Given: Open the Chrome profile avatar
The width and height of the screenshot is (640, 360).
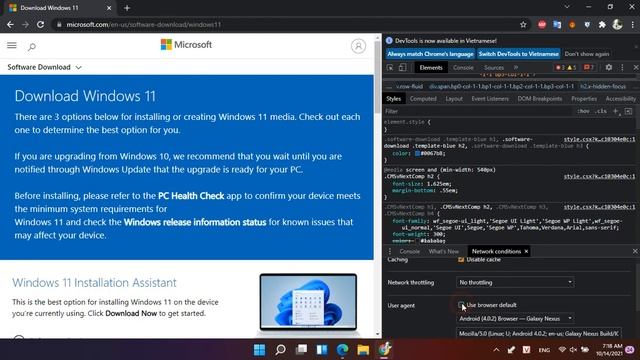Looking at the screenshot, I should coord(617,24).
